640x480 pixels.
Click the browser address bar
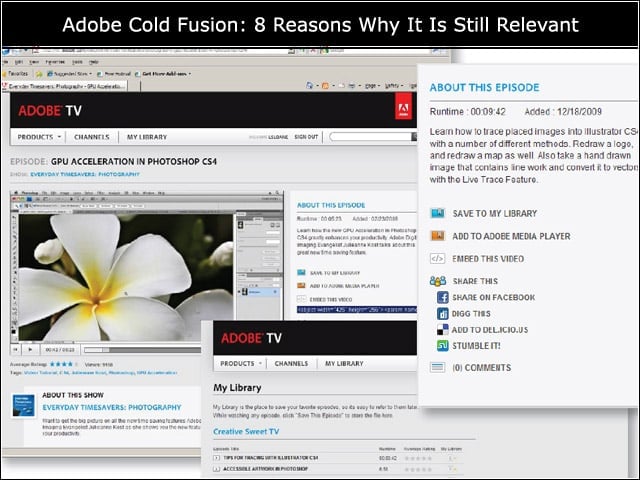[159, 51]
